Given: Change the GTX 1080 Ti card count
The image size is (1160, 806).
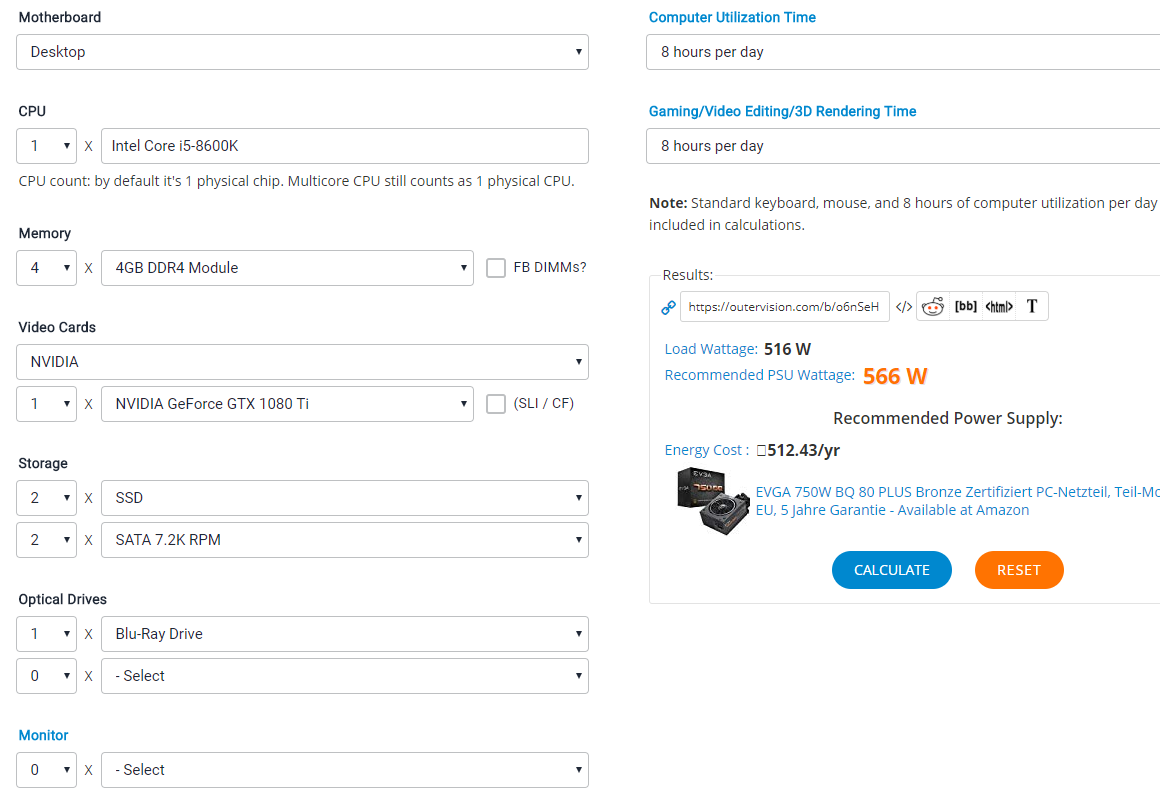Looking at the screenshot, I should [47, 404].
